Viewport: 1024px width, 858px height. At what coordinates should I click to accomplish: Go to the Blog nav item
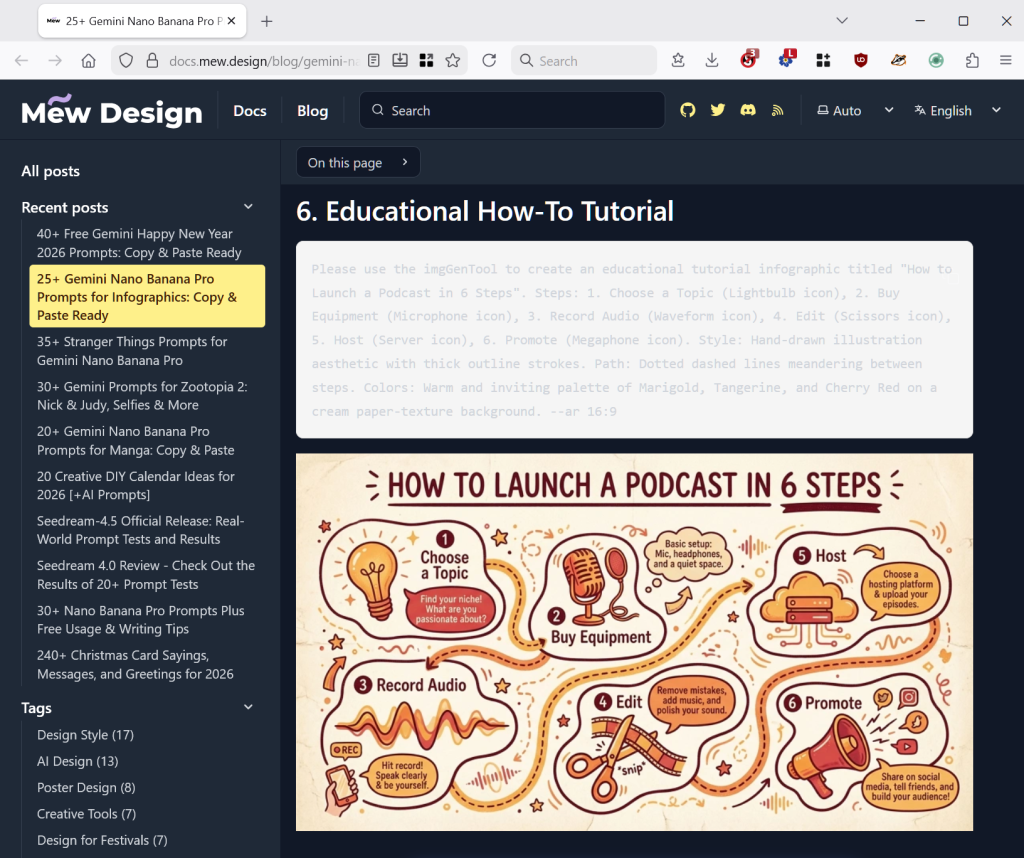coord(312,110)
